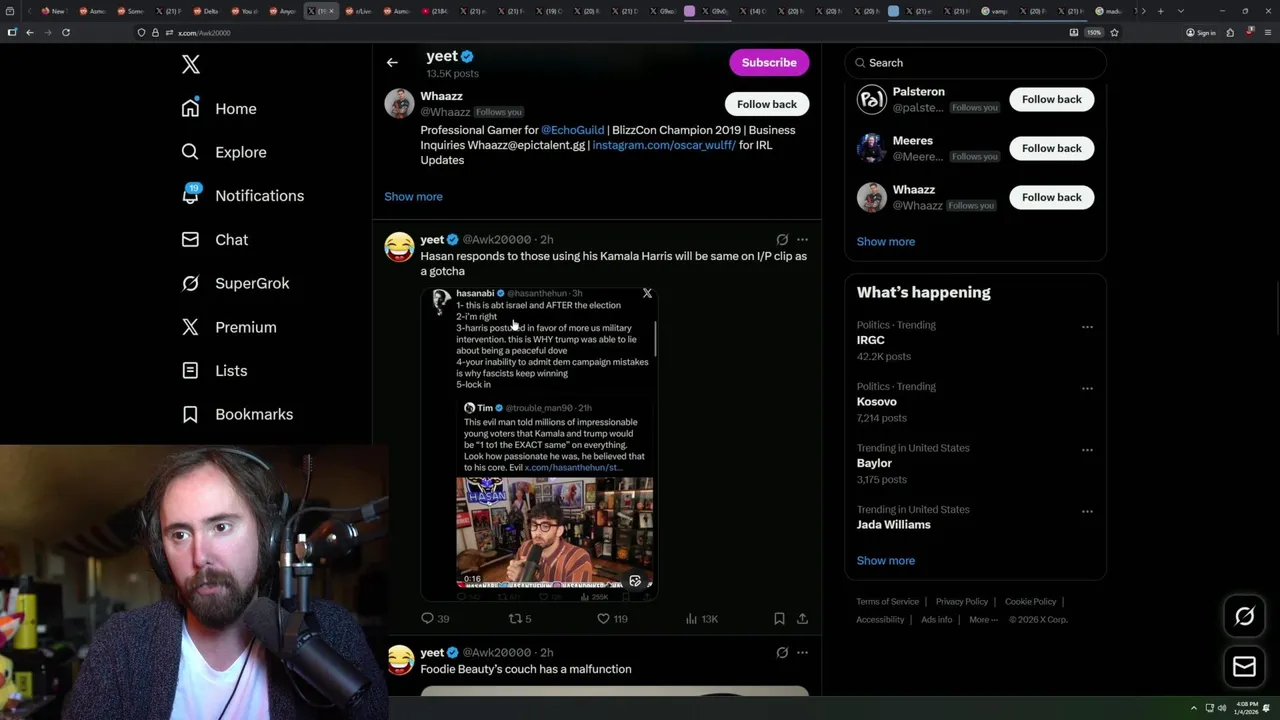Go to Explore via the magnifier icon

pyautogui.click(x=190, y=152)
